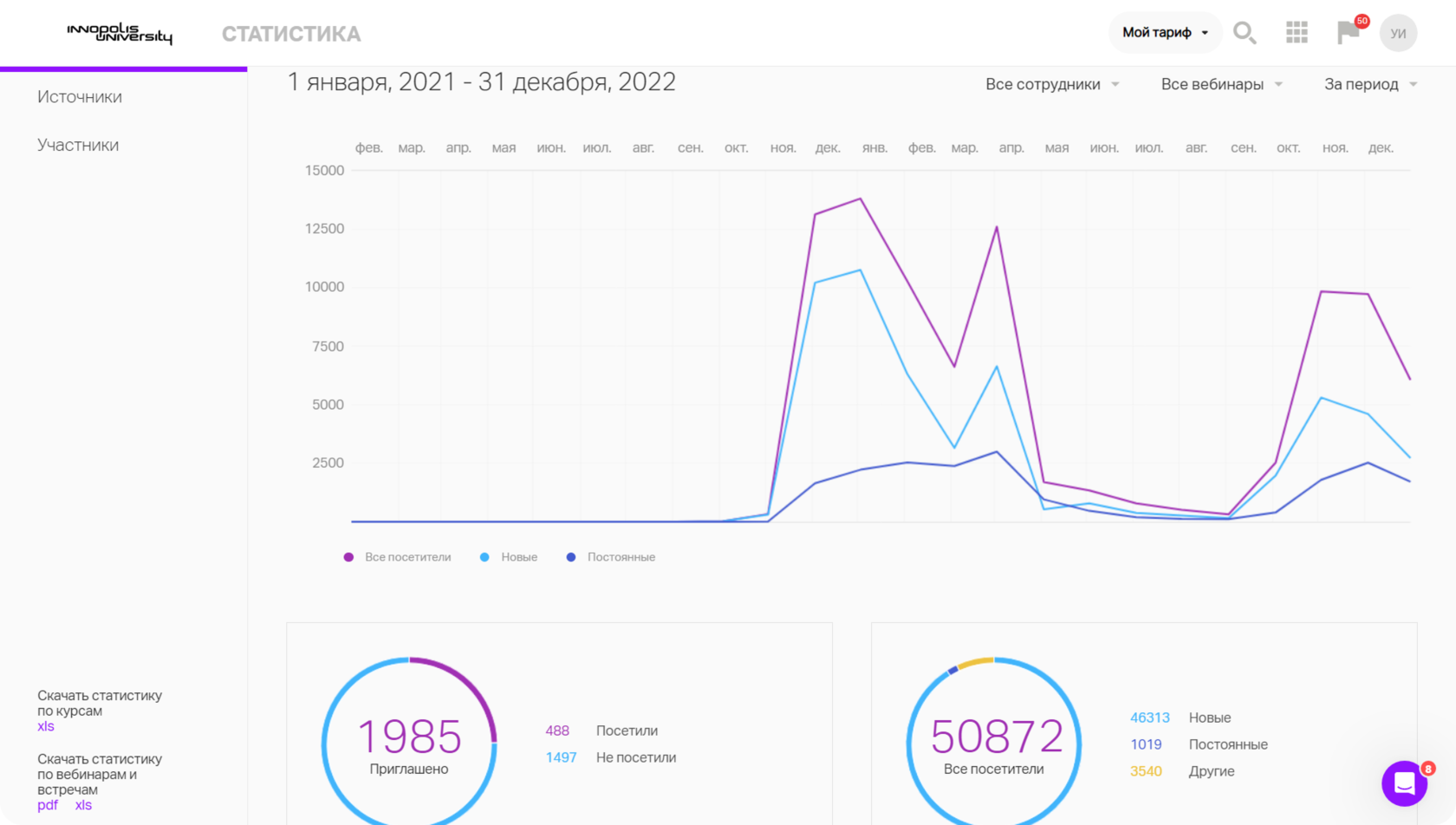Toggle the Новые legend series
The height and width of the screenshot is (825, 1456).
click(509, 557)
